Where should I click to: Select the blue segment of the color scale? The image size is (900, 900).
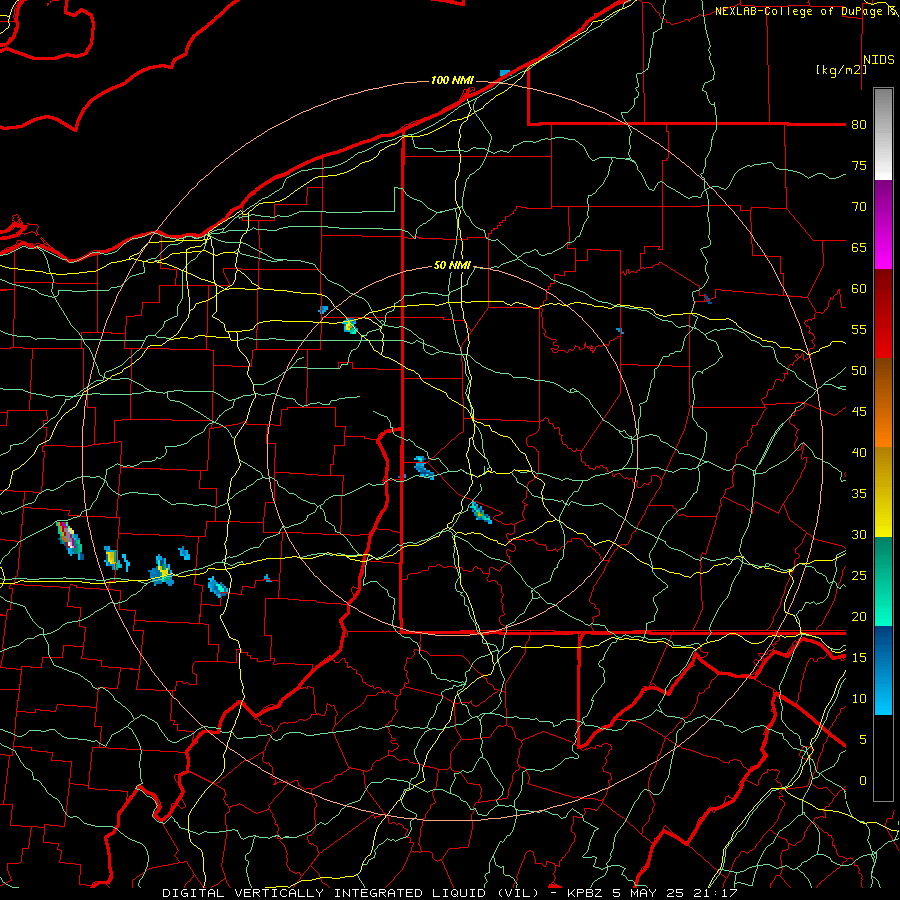pyautogui.click(x=883, y=670)
